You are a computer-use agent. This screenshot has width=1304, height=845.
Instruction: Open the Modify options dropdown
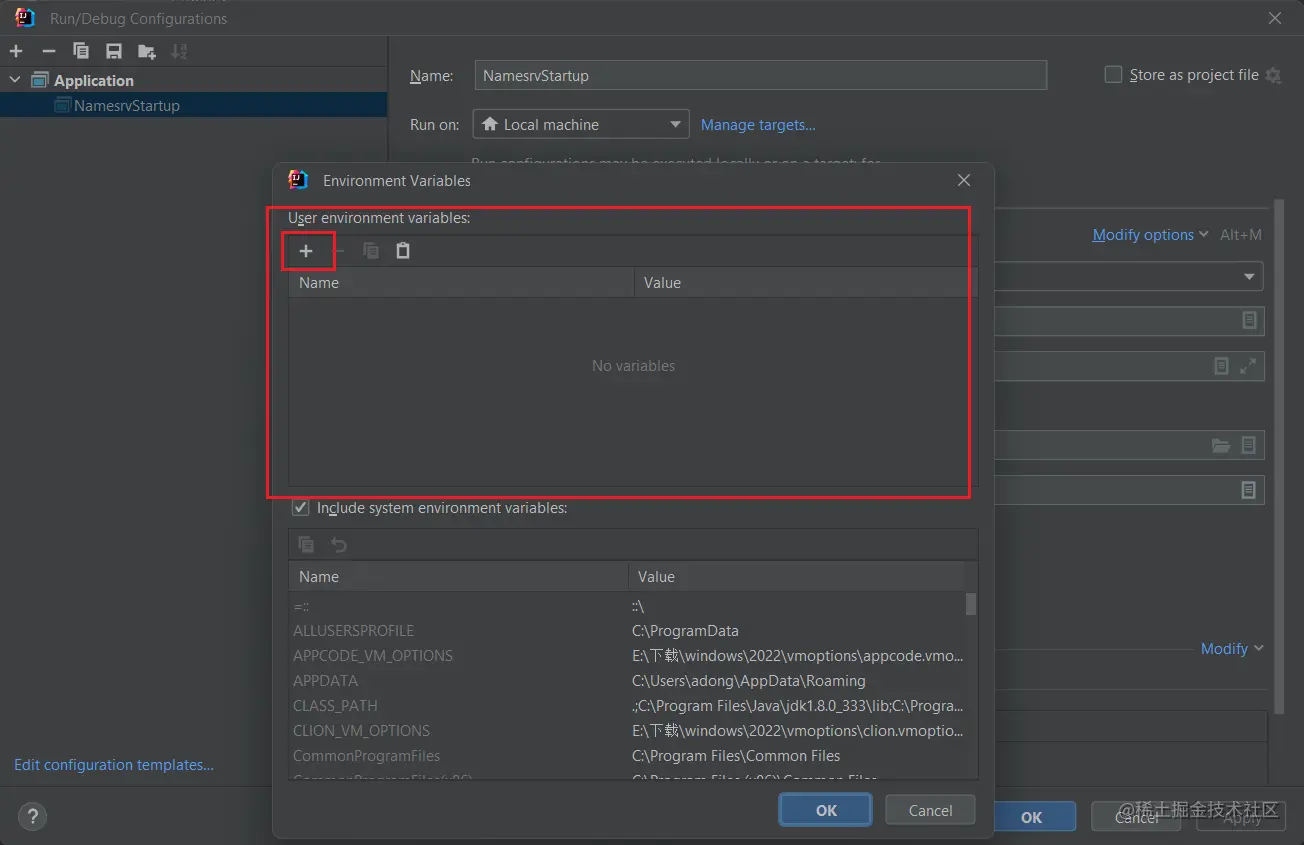pos(1150,235)
